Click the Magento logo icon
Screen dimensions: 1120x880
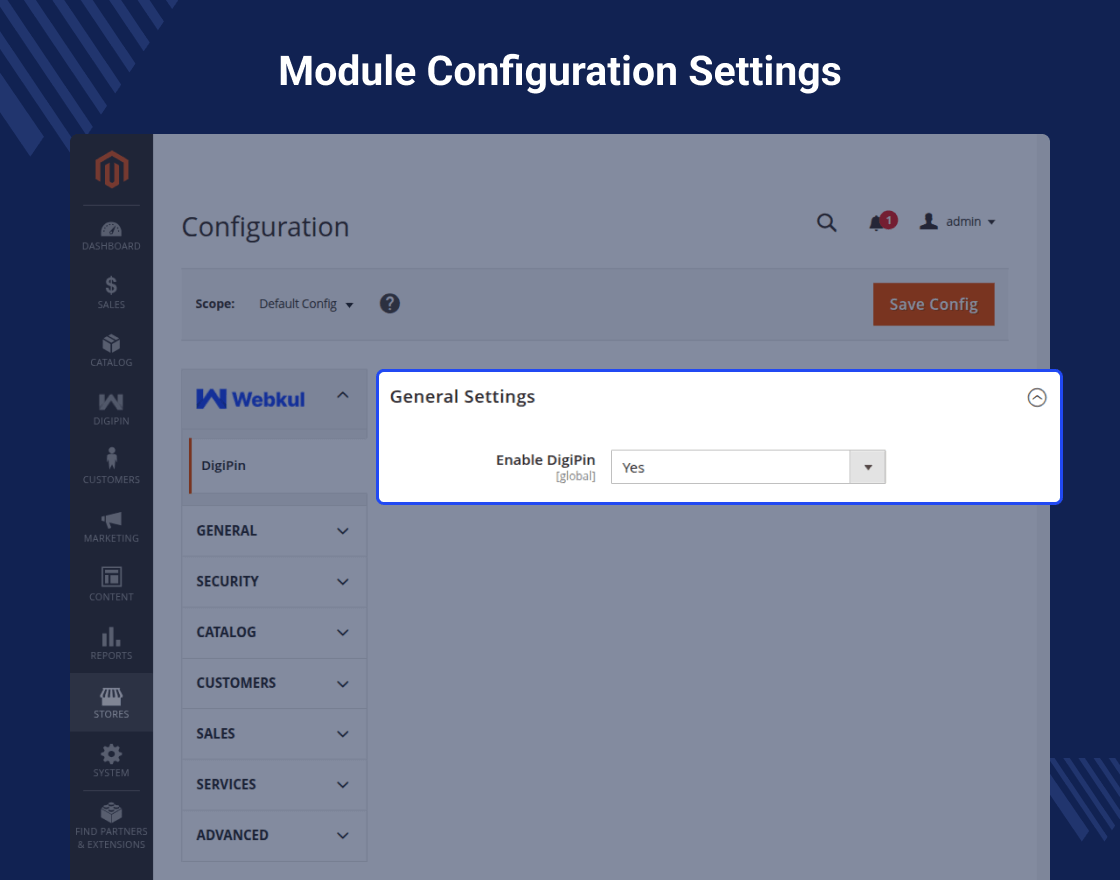tap(111, 170)
